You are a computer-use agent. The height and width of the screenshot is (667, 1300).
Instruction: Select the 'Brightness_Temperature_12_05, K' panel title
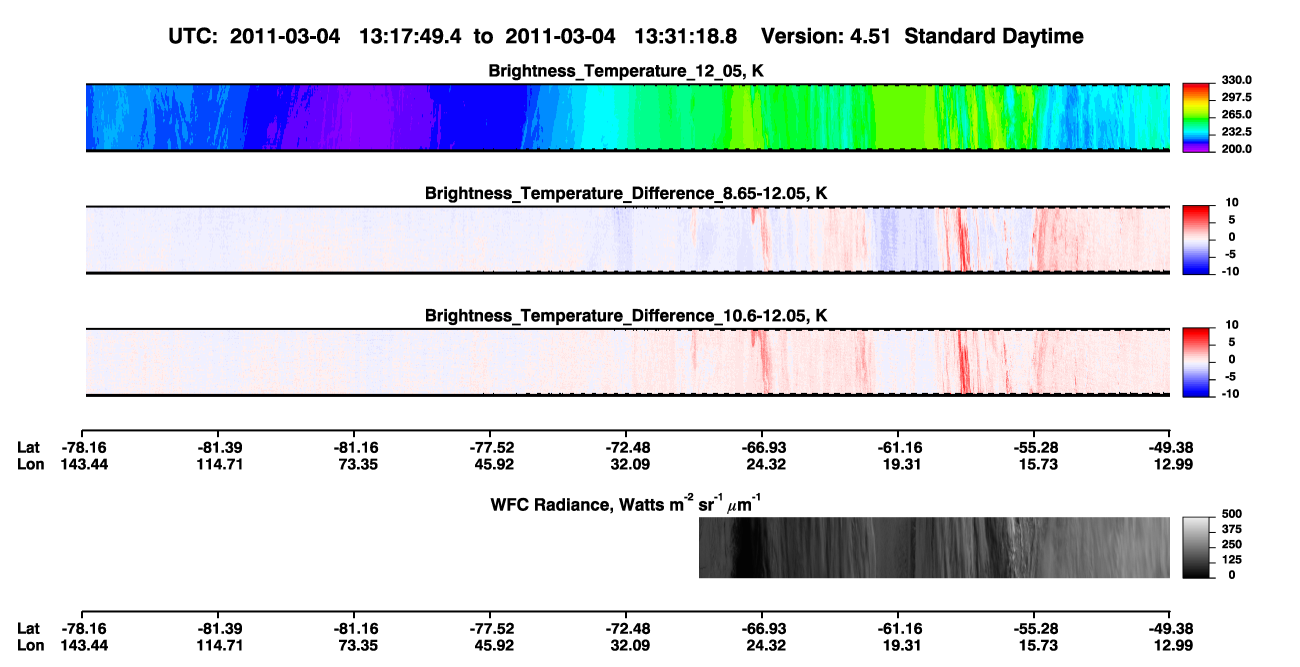click(x=626, y=70)
